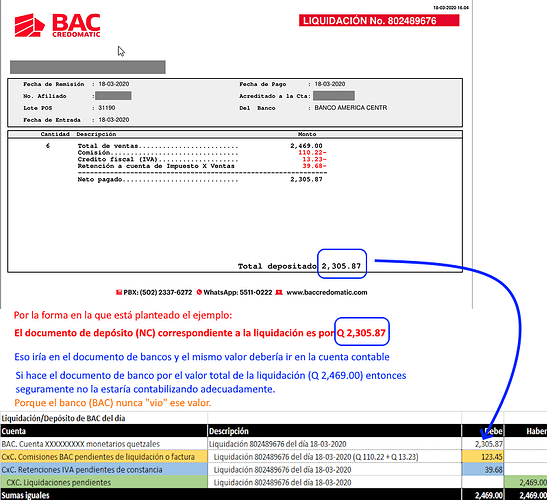This screenshot has width=547, height=500.
Task: Click the Liquidación/Depósito de BAC del día title cell
Action: (x=104, y=418)
